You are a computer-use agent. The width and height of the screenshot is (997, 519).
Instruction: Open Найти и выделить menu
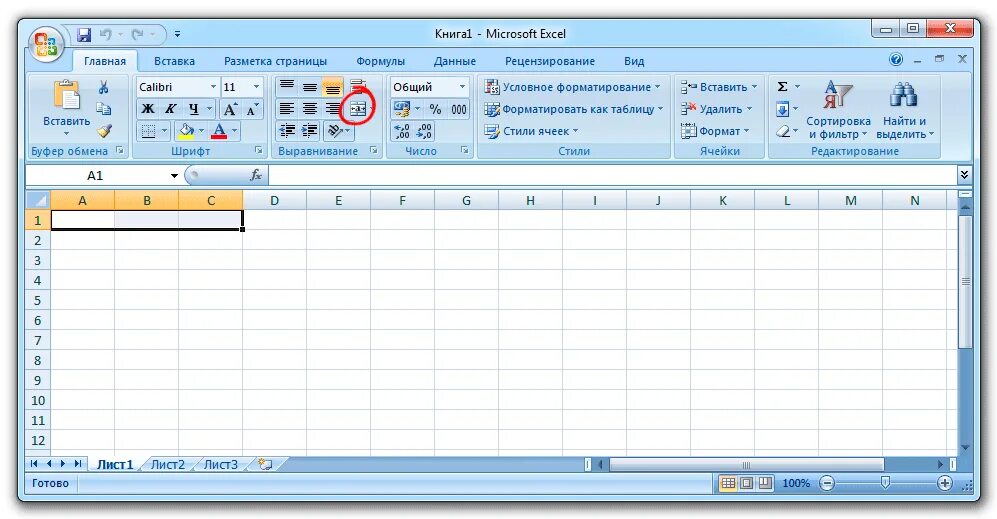click(905, 109)
